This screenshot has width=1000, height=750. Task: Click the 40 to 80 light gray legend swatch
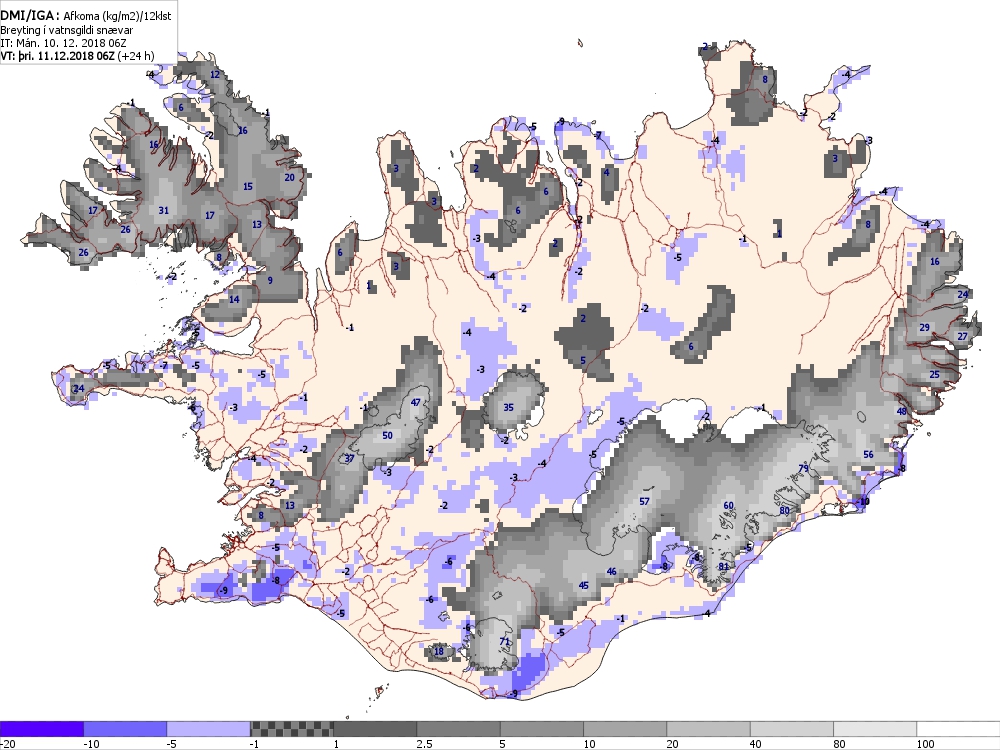click(792, 728)
